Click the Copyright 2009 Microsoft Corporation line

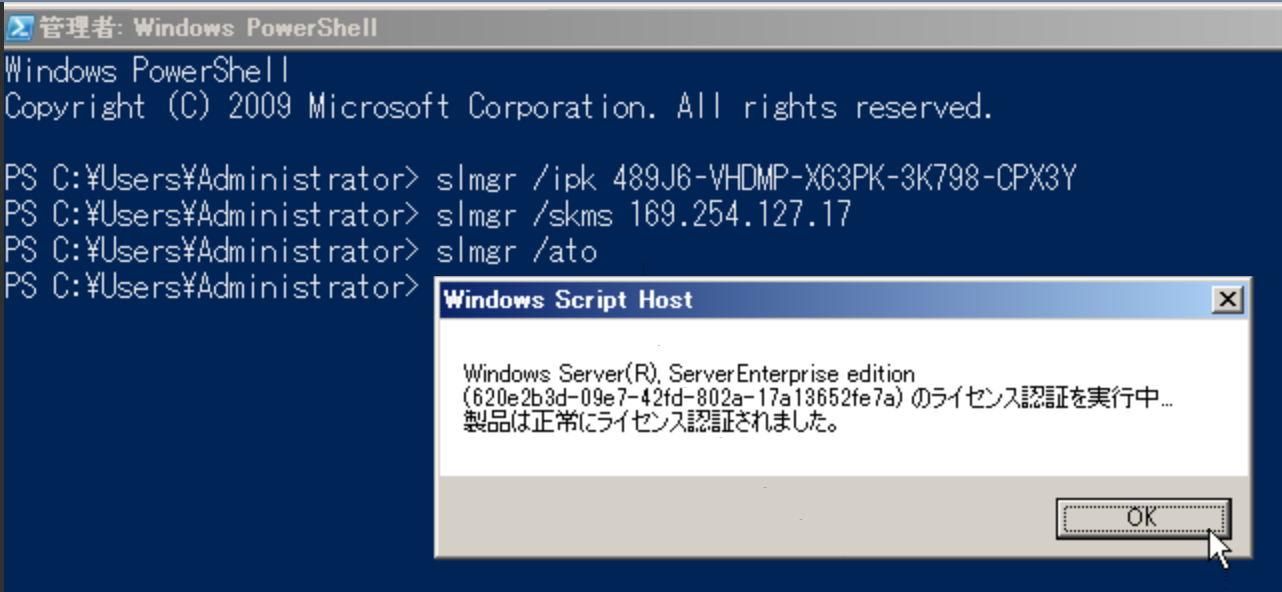pyautogui.click(x=498, y=107)
